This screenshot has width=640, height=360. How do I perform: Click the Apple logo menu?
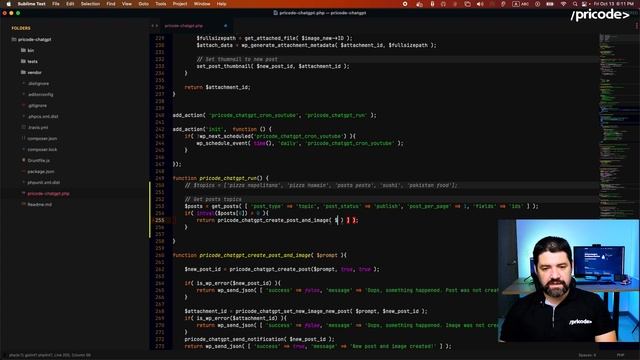(x=8, y=4)
